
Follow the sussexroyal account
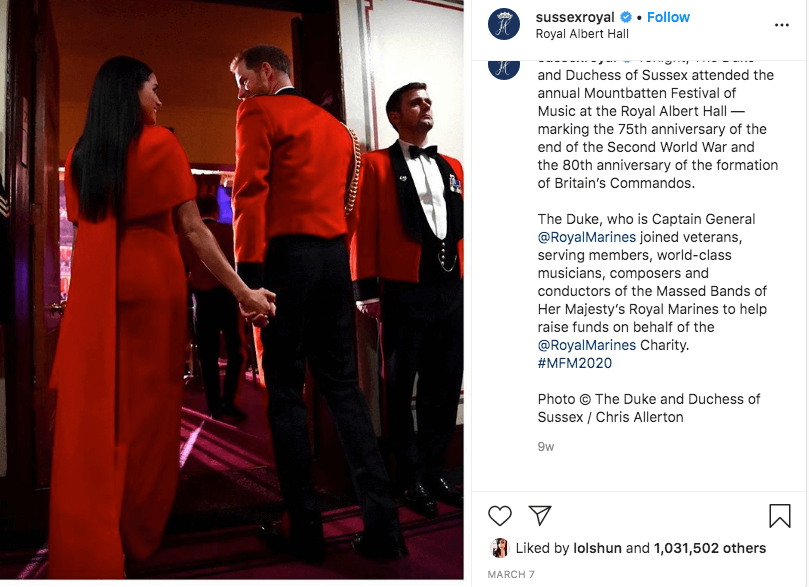(x=668, y=18)
